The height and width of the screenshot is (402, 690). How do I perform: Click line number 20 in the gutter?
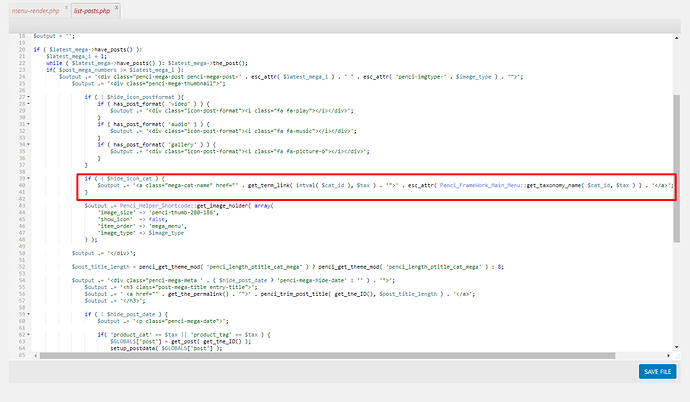tap(22, 50)
